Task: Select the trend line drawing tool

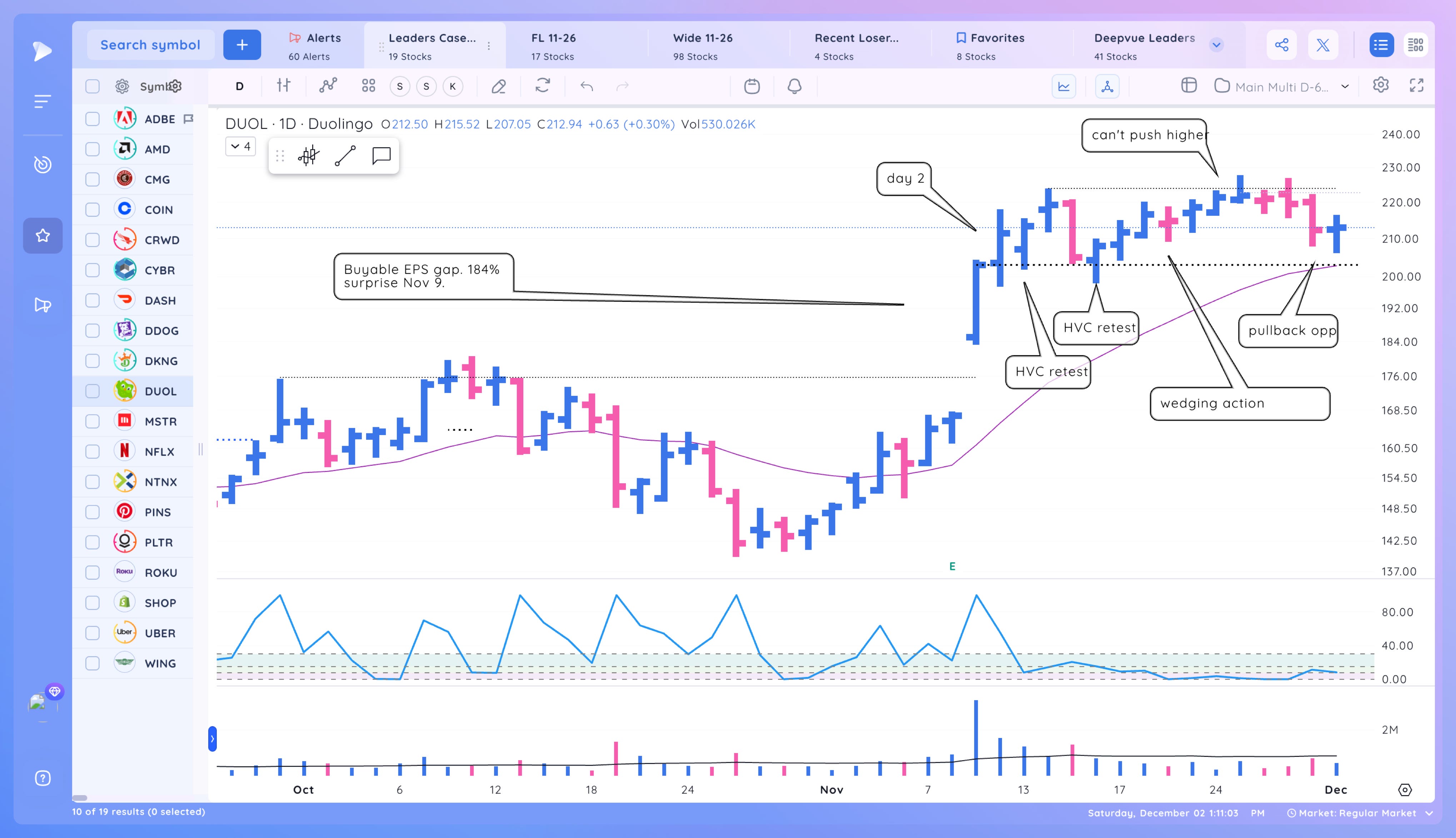Action: pyautogui.click(x=345, y=155)
